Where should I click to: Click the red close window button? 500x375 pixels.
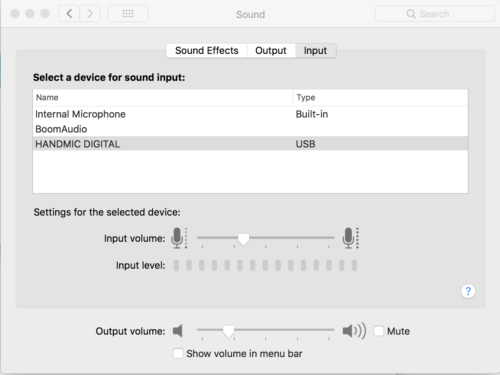[15, 14]
